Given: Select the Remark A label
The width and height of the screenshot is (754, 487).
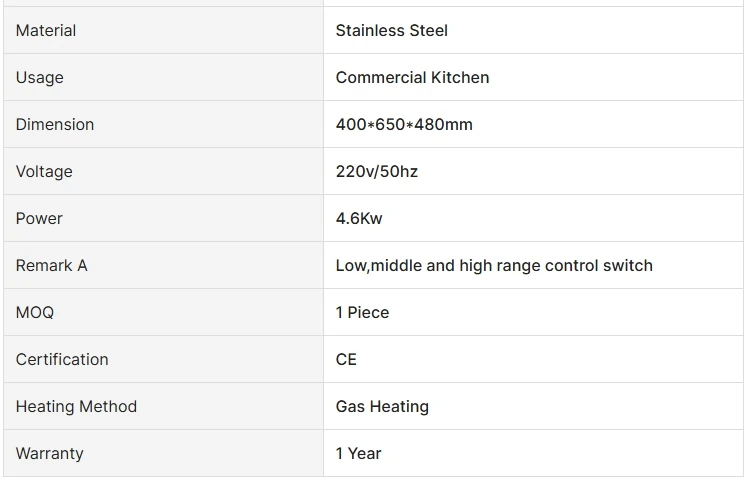Looking at the screenshot, I should [x=52, y=266].
